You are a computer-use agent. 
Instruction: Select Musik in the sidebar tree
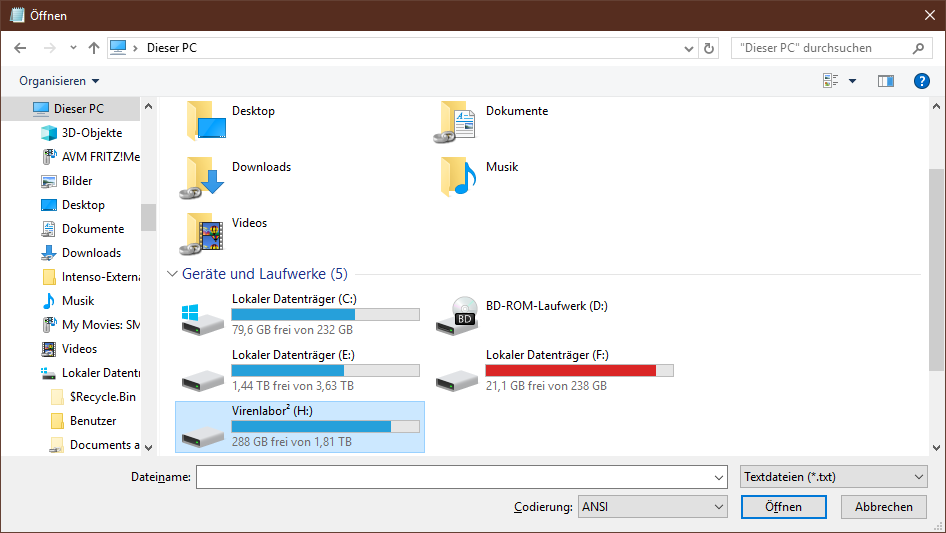pos(68,301)
